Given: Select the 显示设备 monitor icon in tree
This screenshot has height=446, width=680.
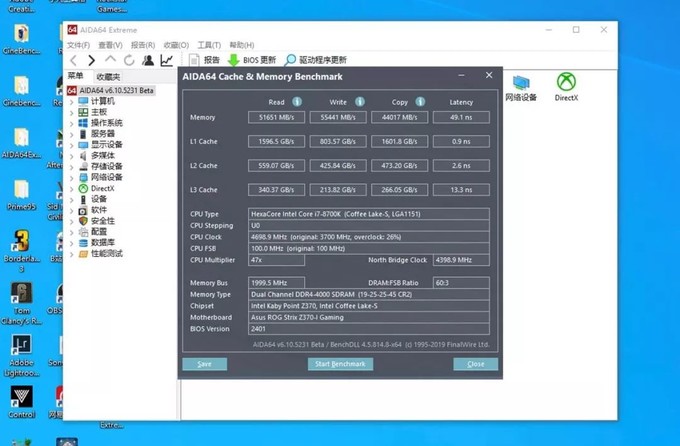Looking at the screenshot, I should click(x=83, y=144).
